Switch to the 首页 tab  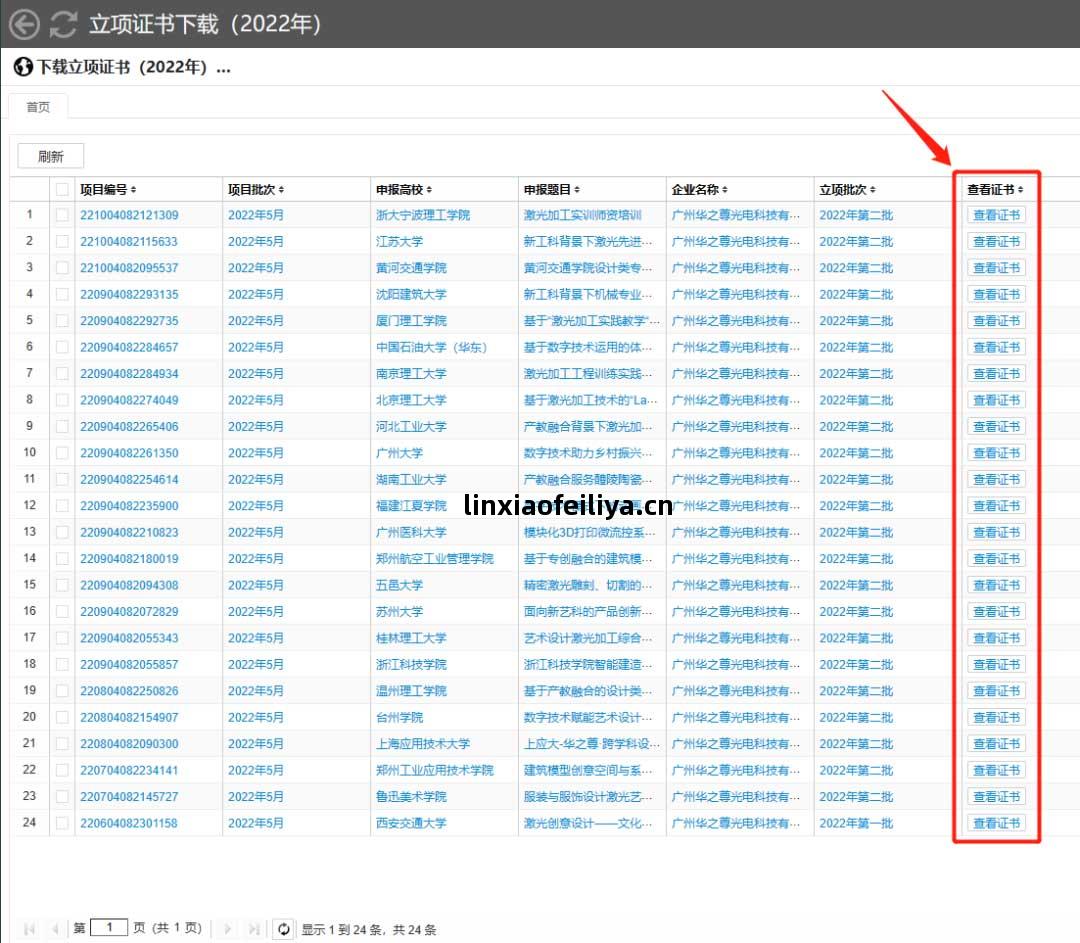(x=38, y=107)
